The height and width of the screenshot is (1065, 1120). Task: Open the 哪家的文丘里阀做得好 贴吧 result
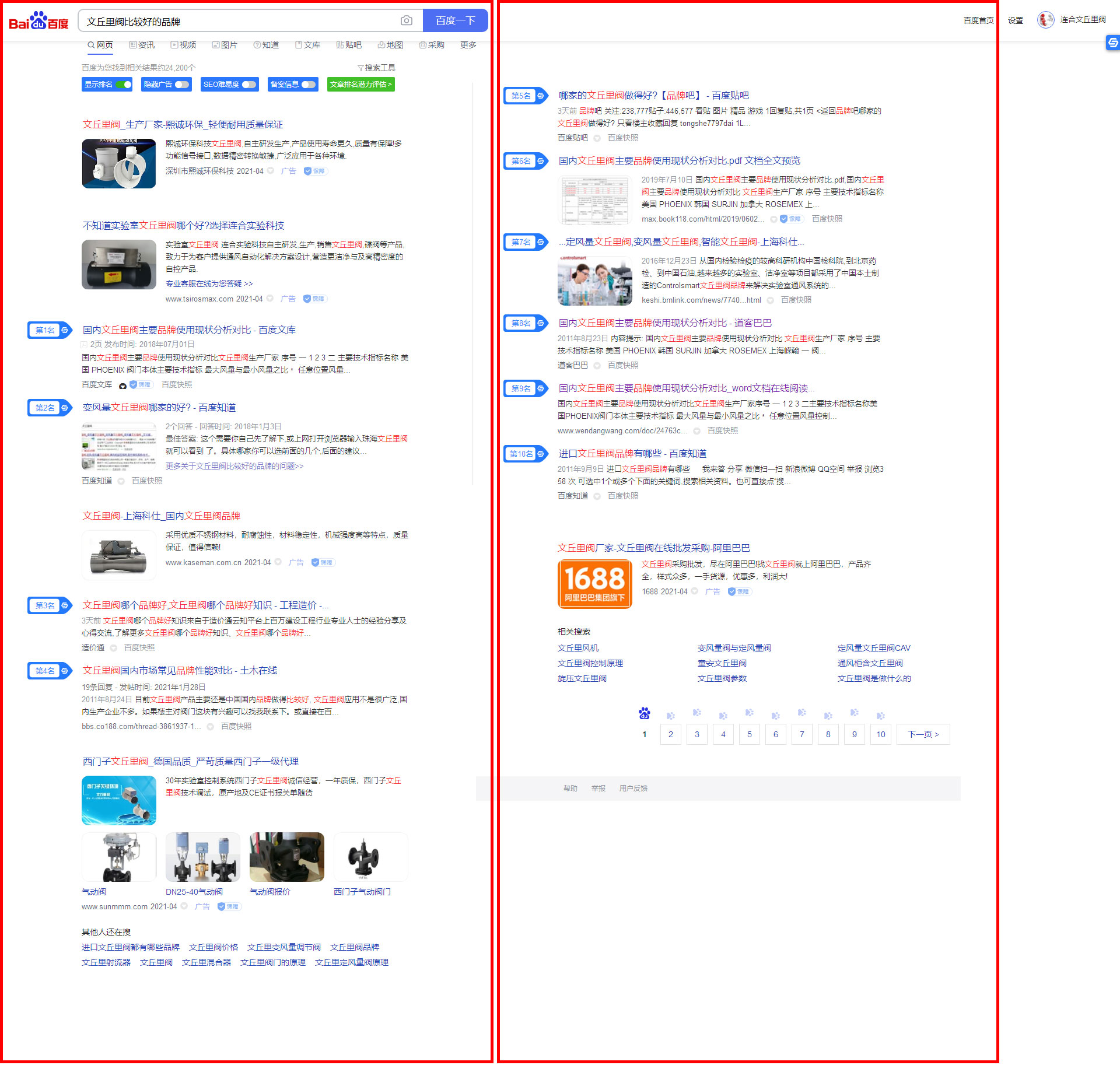coord(653,96)
